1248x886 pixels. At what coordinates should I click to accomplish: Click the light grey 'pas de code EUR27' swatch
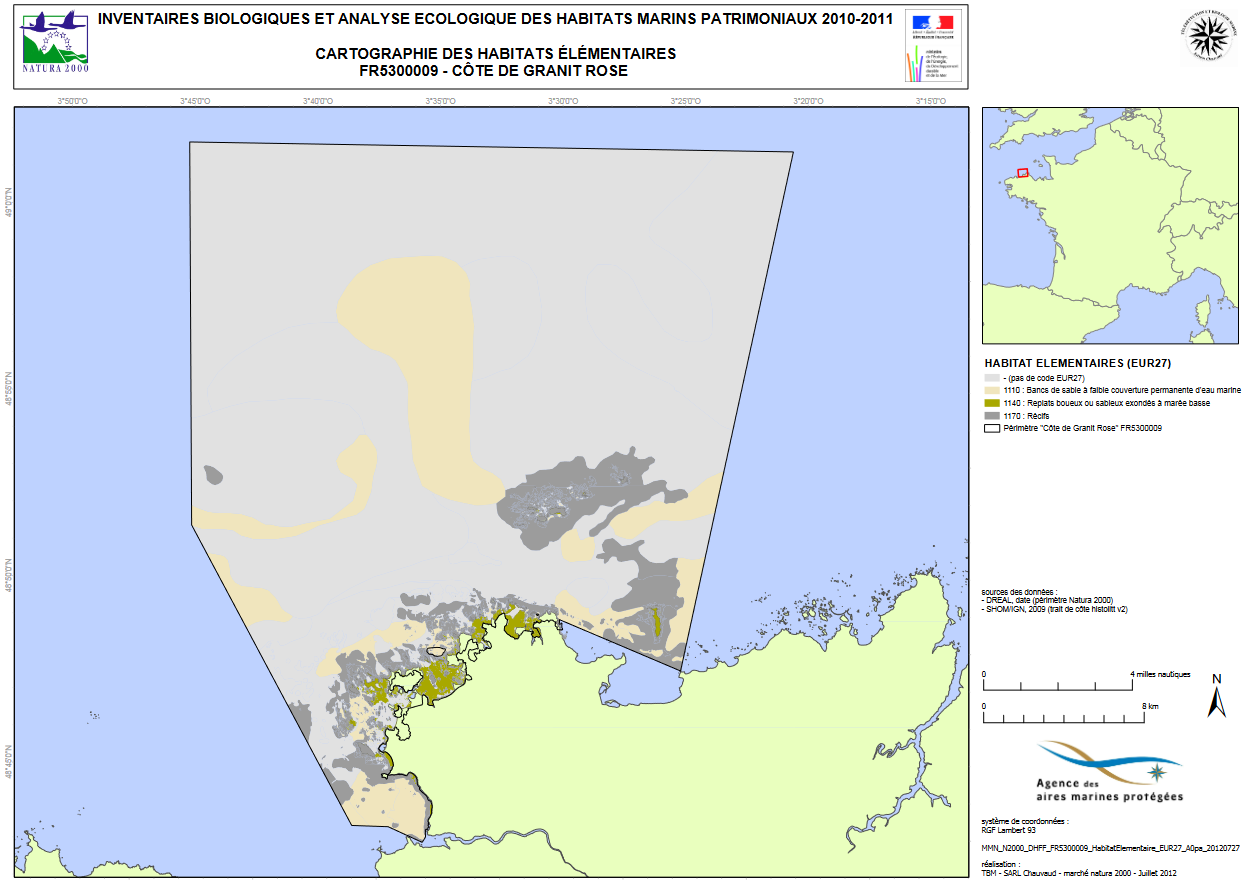tap(992, 379)
